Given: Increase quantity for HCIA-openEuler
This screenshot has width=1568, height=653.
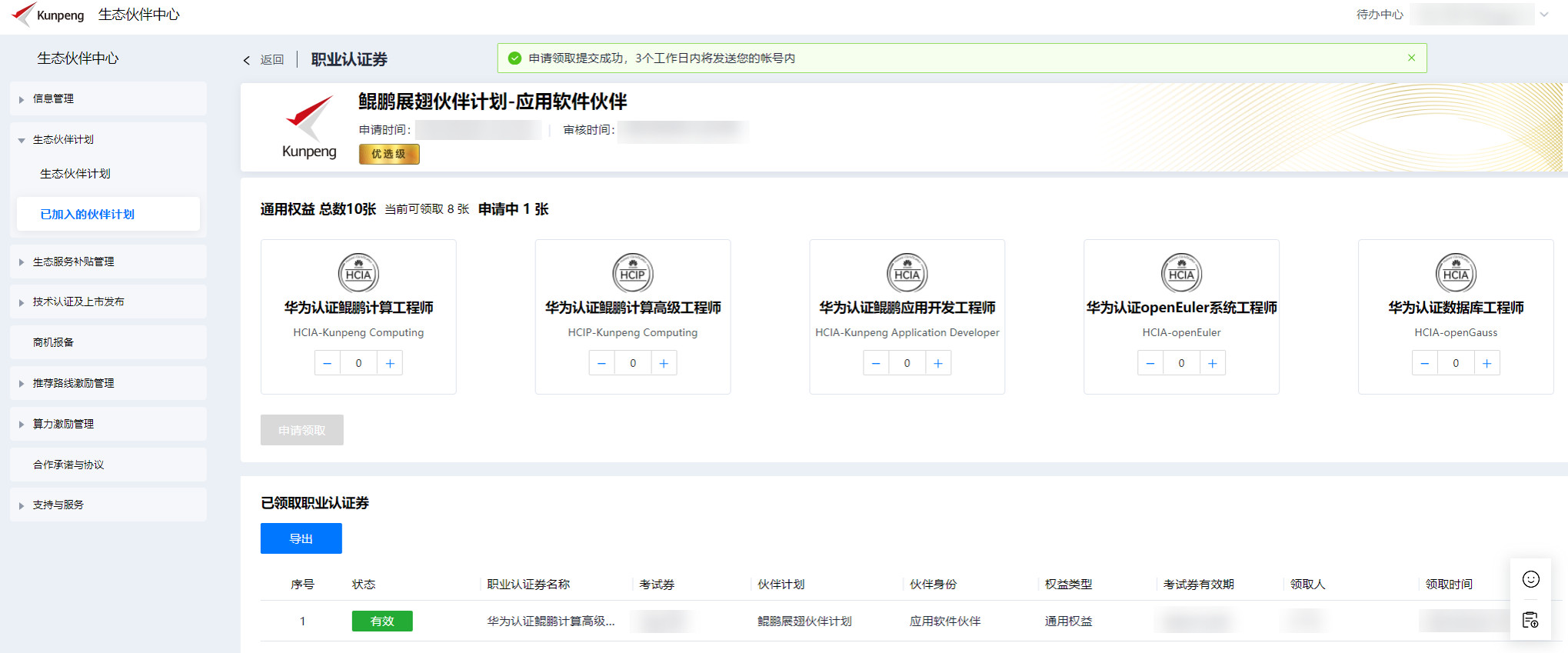Looking at the screenshot, I should coord(1213,363).
